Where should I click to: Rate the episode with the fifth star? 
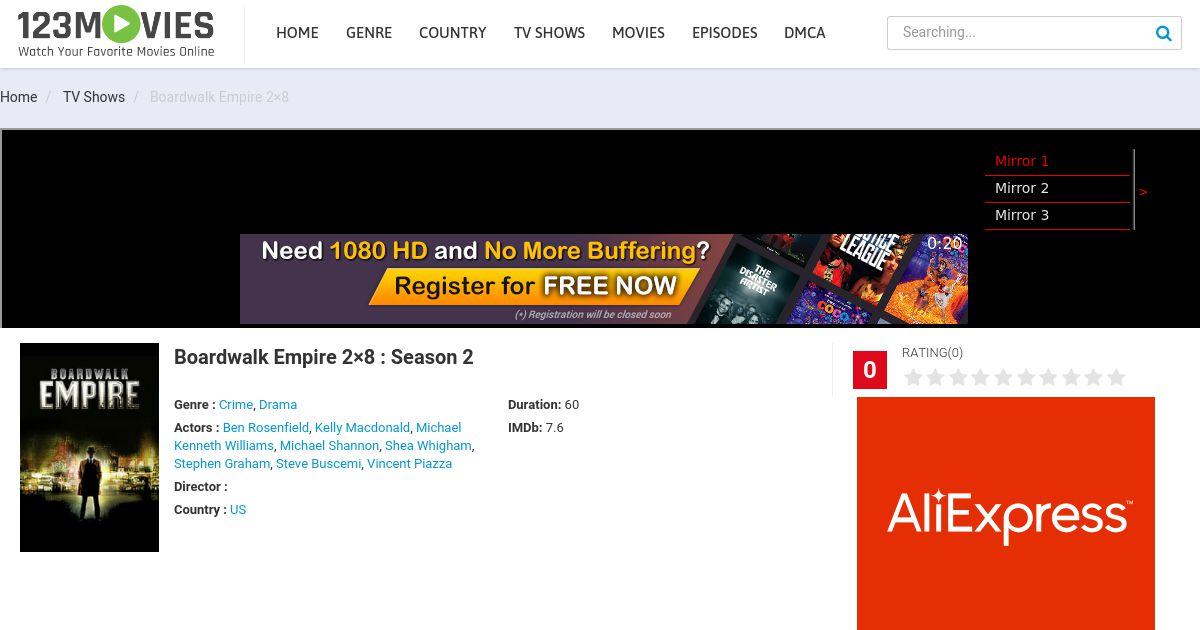coord(1003,377)
